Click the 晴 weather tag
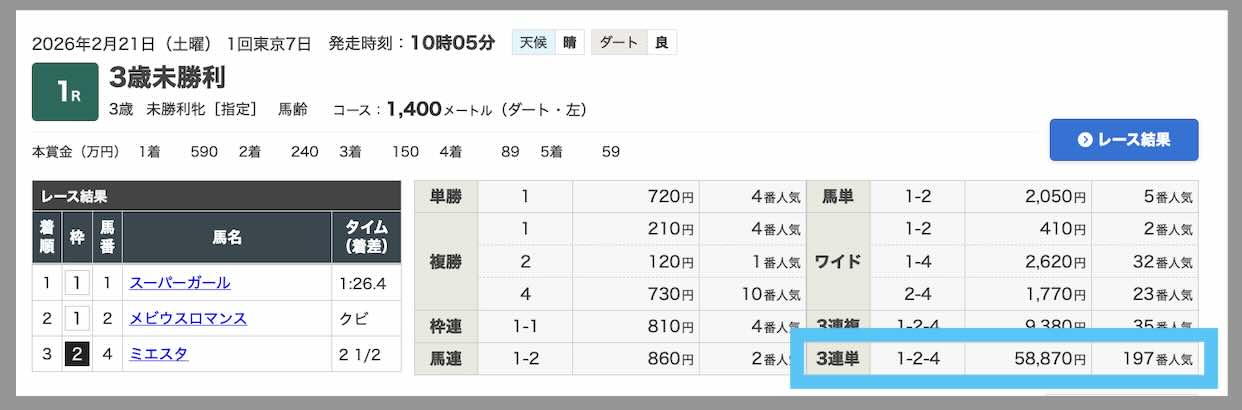 pos(568,43)
